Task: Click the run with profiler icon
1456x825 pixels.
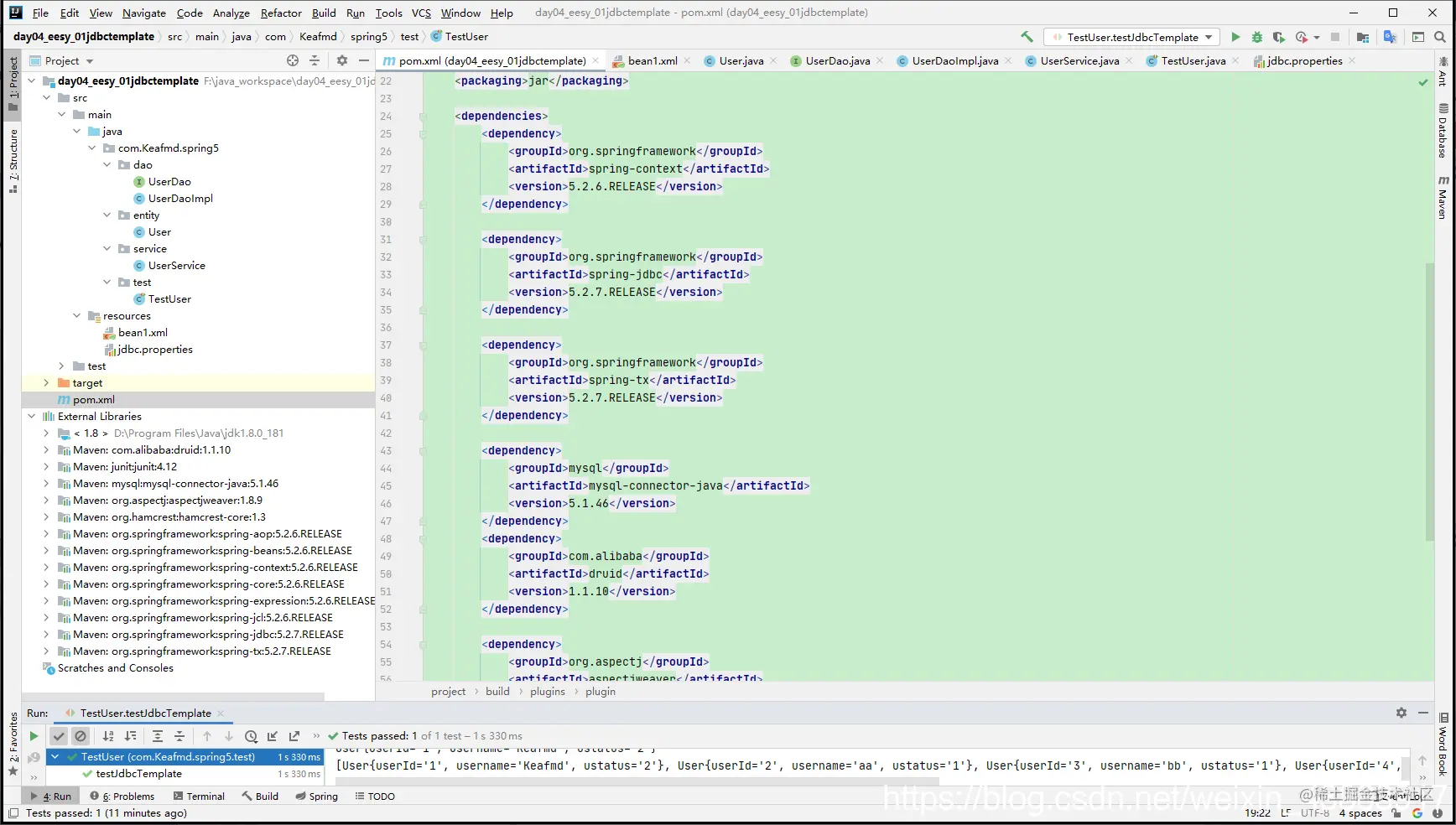Action: click(1301, 37)
